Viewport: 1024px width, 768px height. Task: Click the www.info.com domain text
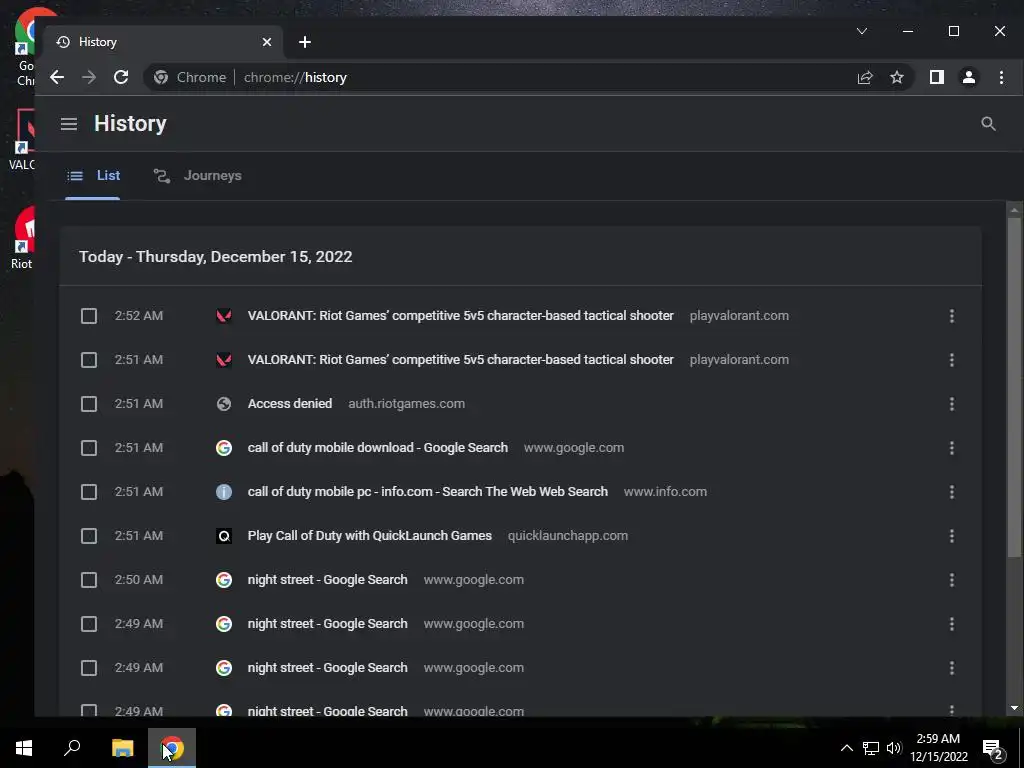click(x=665, y=491)
